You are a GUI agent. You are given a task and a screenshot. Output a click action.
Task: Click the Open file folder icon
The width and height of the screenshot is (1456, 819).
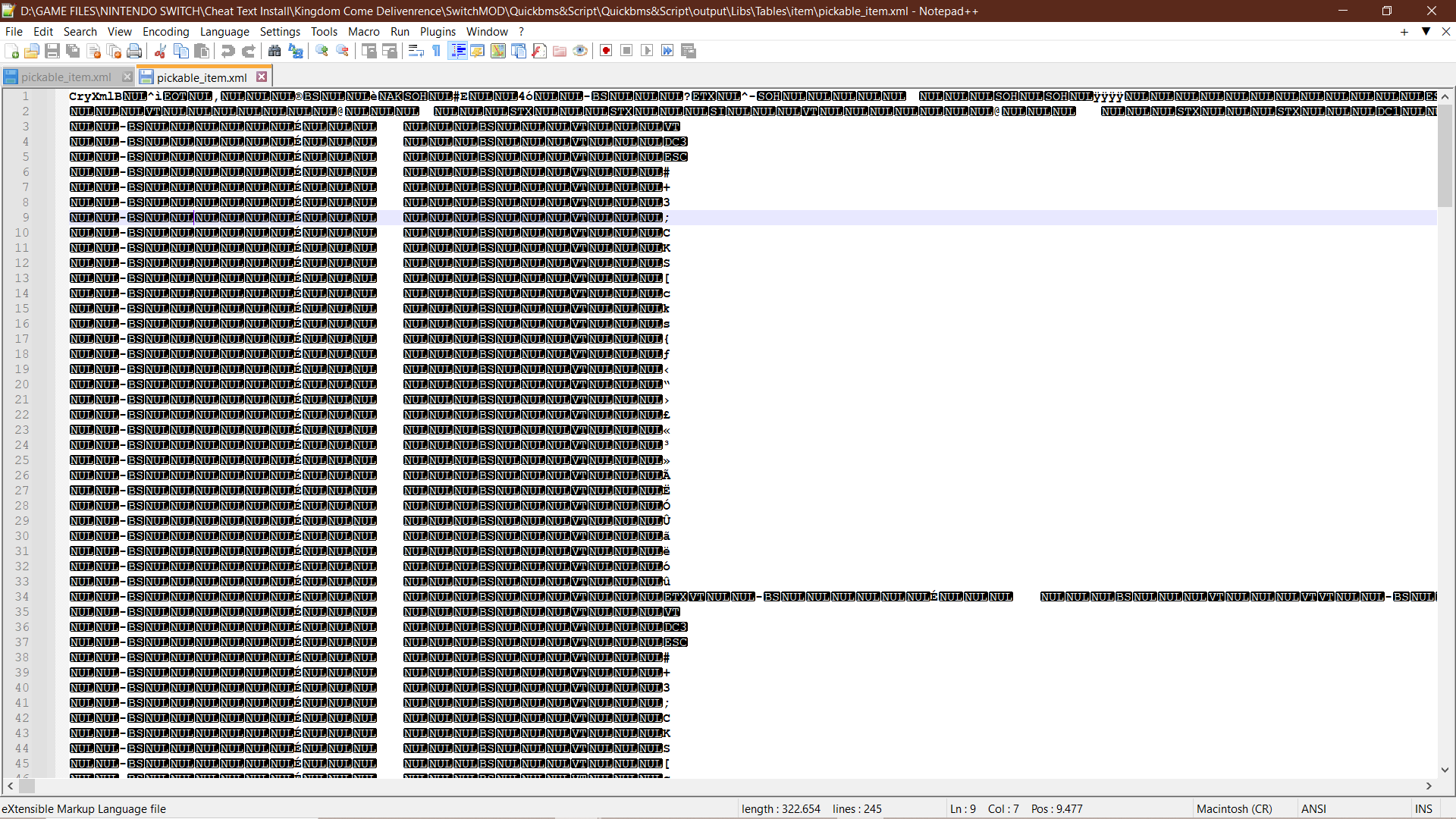point(32,51)
